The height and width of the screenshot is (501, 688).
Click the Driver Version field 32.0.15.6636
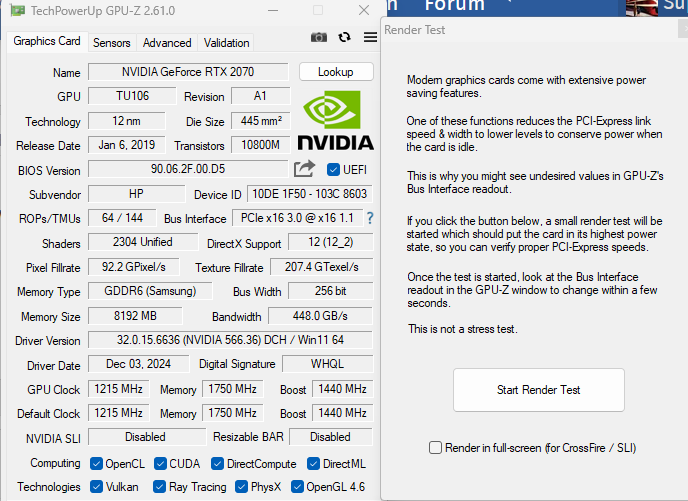[x=230, y=340]
